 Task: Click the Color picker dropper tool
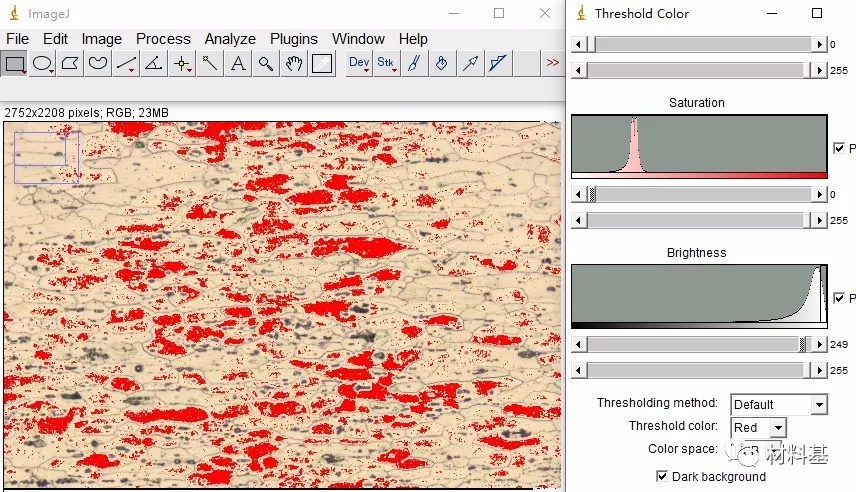[322, 64]
